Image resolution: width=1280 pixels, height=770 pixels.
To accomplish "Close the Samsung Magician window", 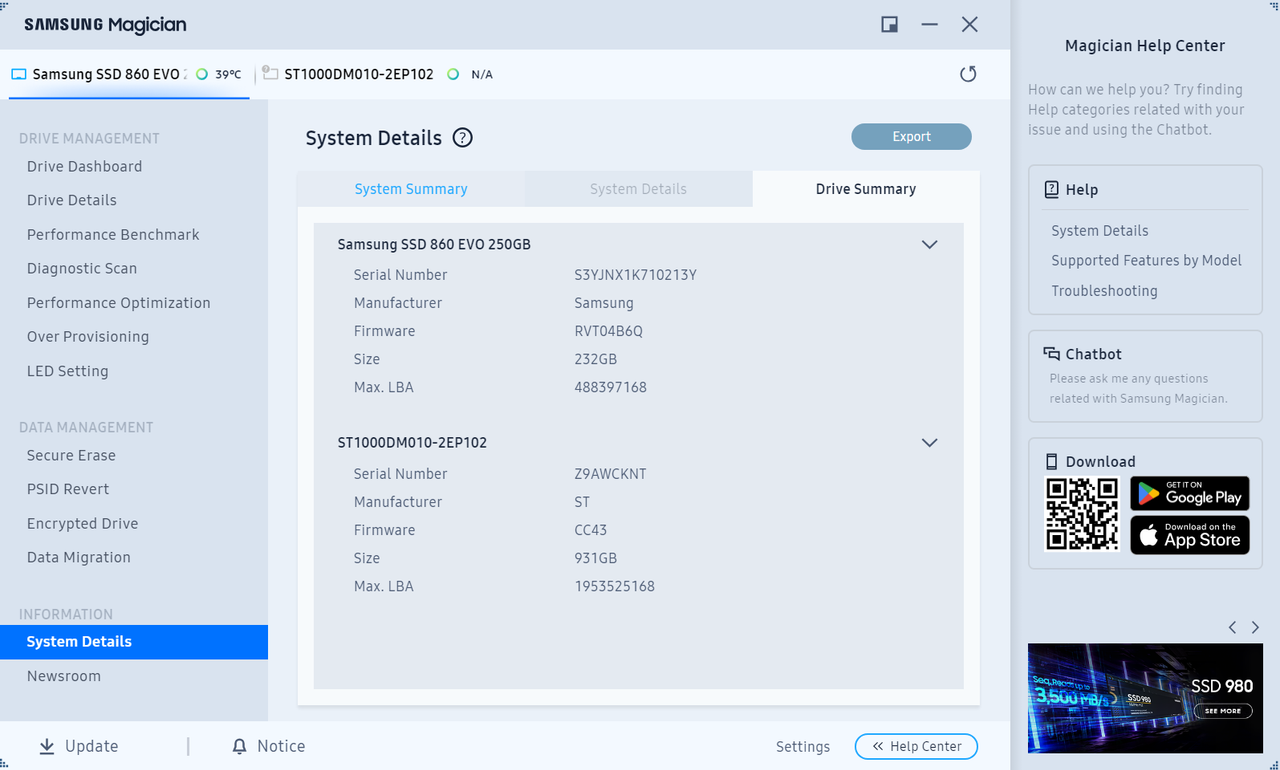I will tap(970, 24).
